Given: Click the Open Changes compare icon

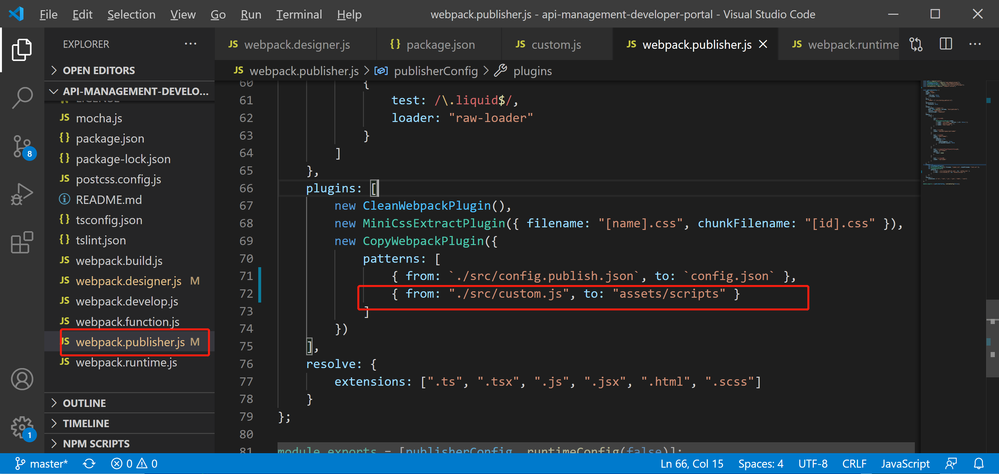Looking at the screenshot, I should click(916, 45).
